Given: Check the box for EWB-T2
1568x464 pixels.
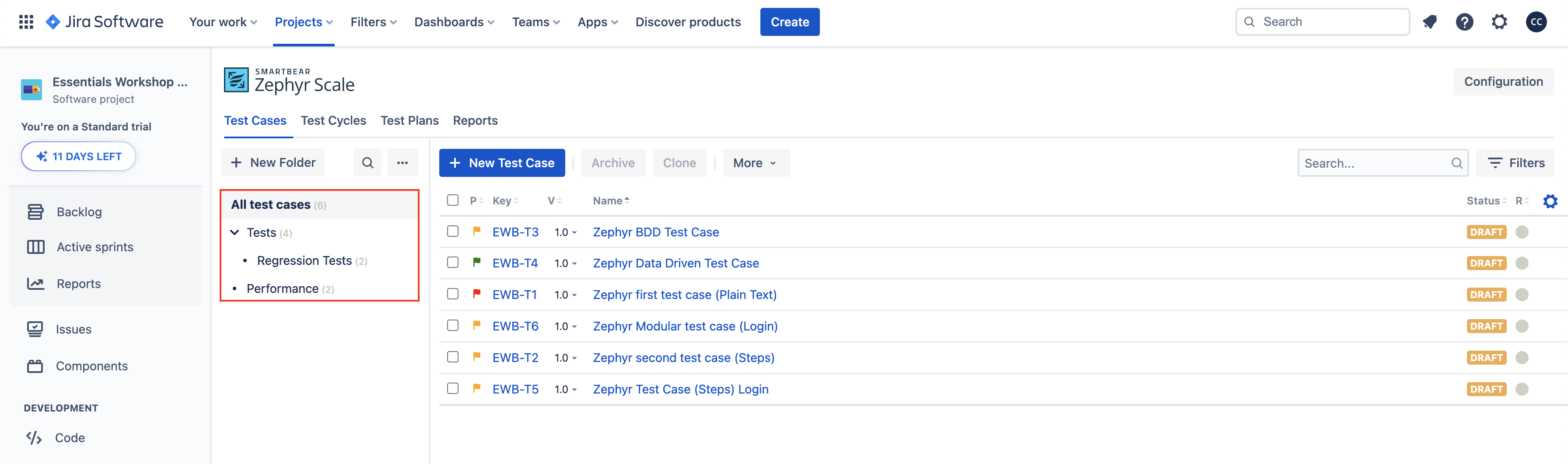Looking at the screenshot, I should [452, 357].
